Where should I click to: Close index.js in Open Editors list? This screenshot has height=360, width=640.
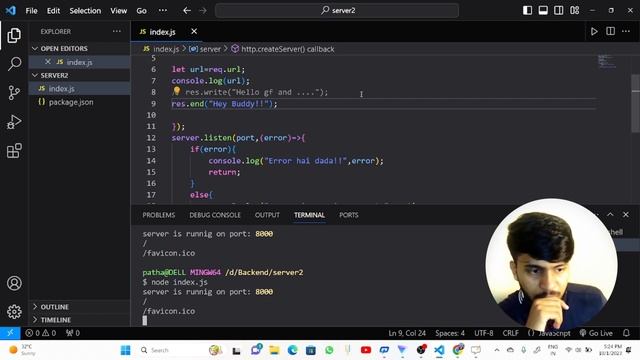tap(48, 62)
